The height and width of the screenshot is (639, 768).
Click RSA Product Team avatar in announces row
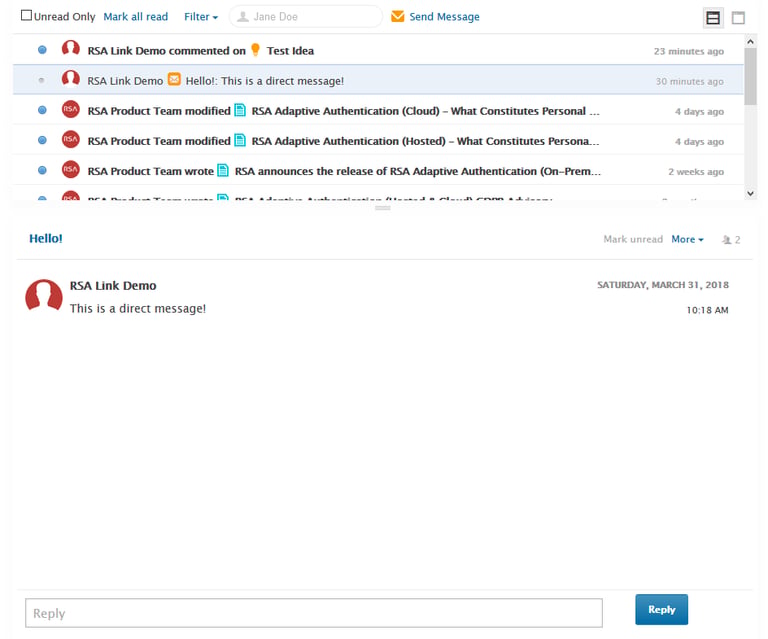71,169
